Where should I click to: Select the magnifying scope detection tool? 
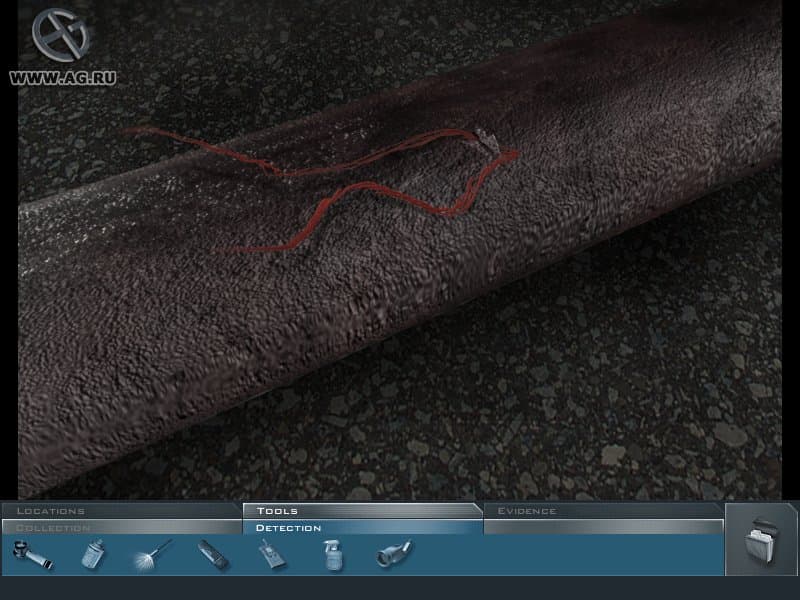(33, 555)
